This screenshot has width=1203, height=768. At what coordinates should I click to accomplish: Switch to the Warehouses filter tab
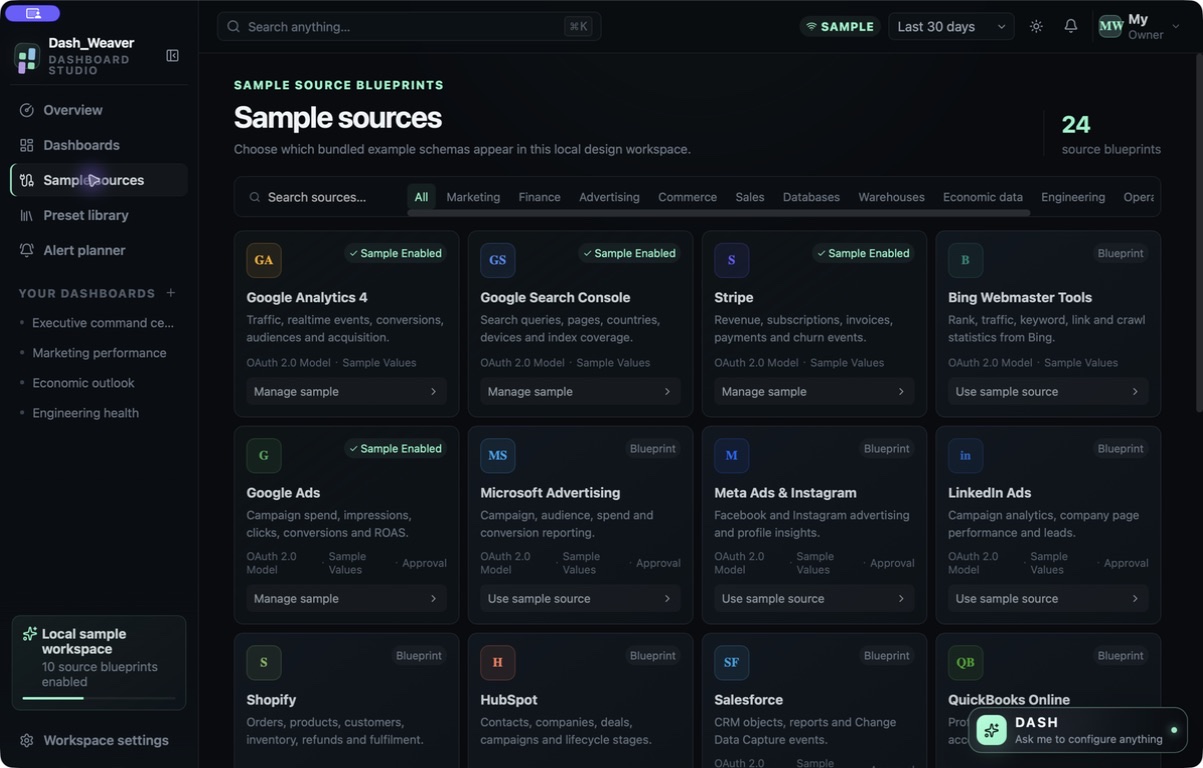891,197
